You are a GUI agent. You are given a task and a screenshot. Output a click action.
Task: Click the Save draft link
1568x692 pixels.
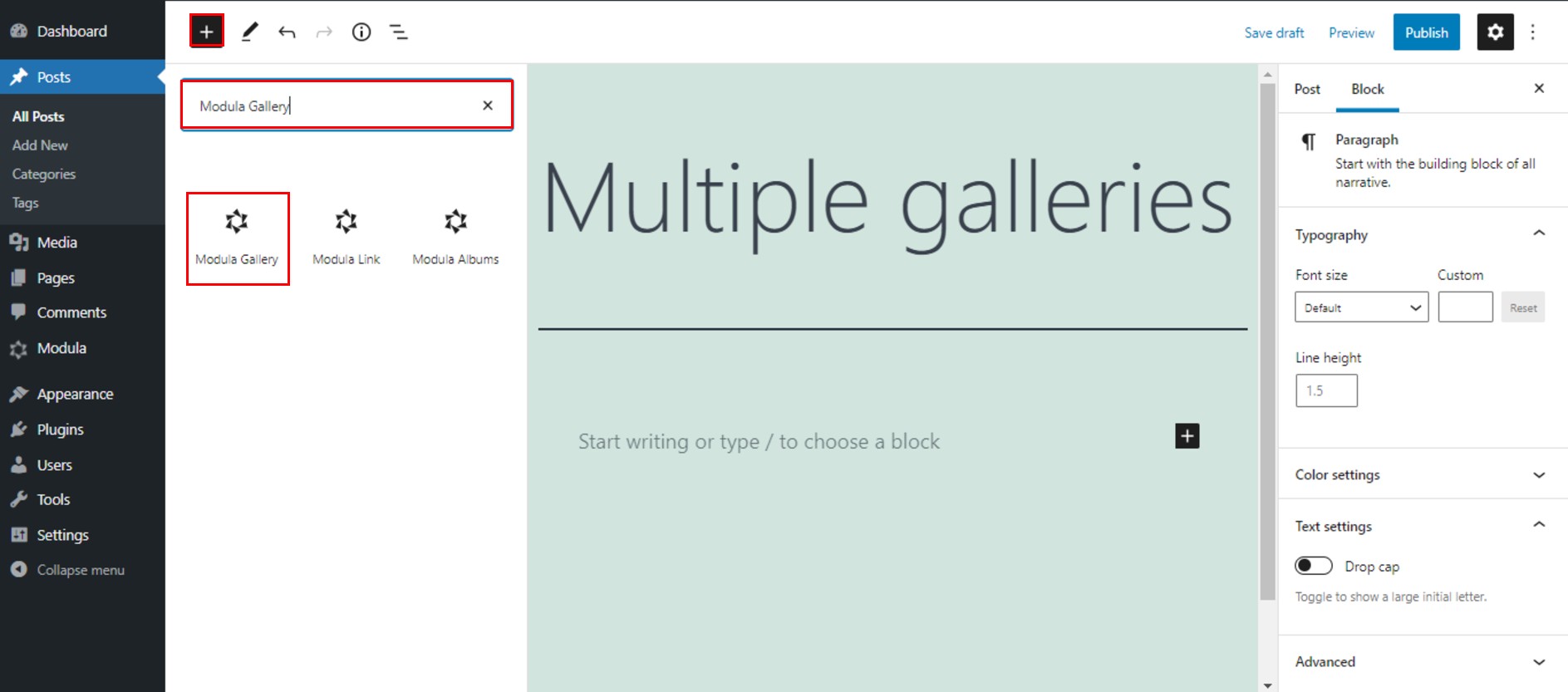pyautogui.click(x=1274, y=32)
